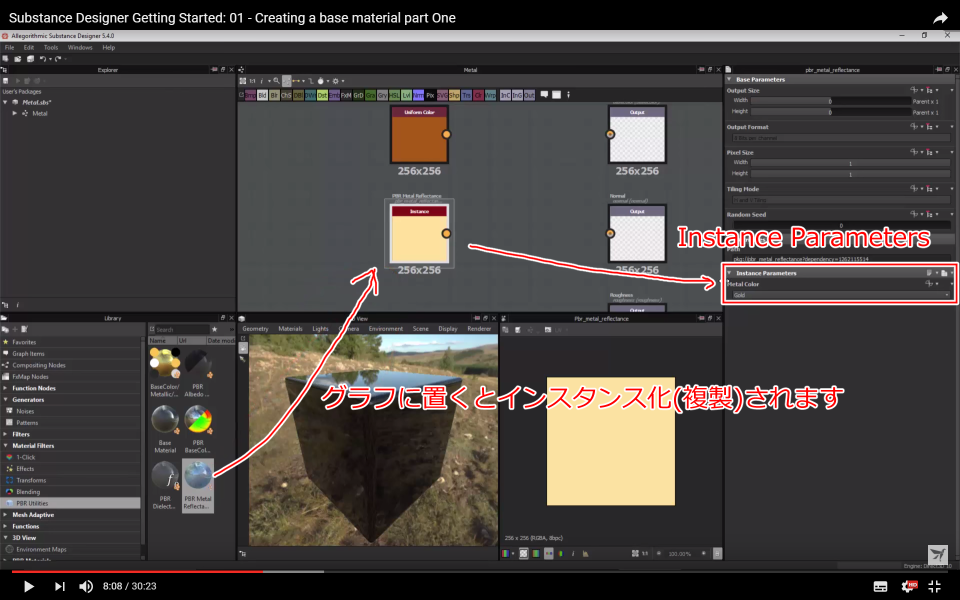Collapse the Base Parameters section
Screen dimensions: 960x600
pos(729,80)
